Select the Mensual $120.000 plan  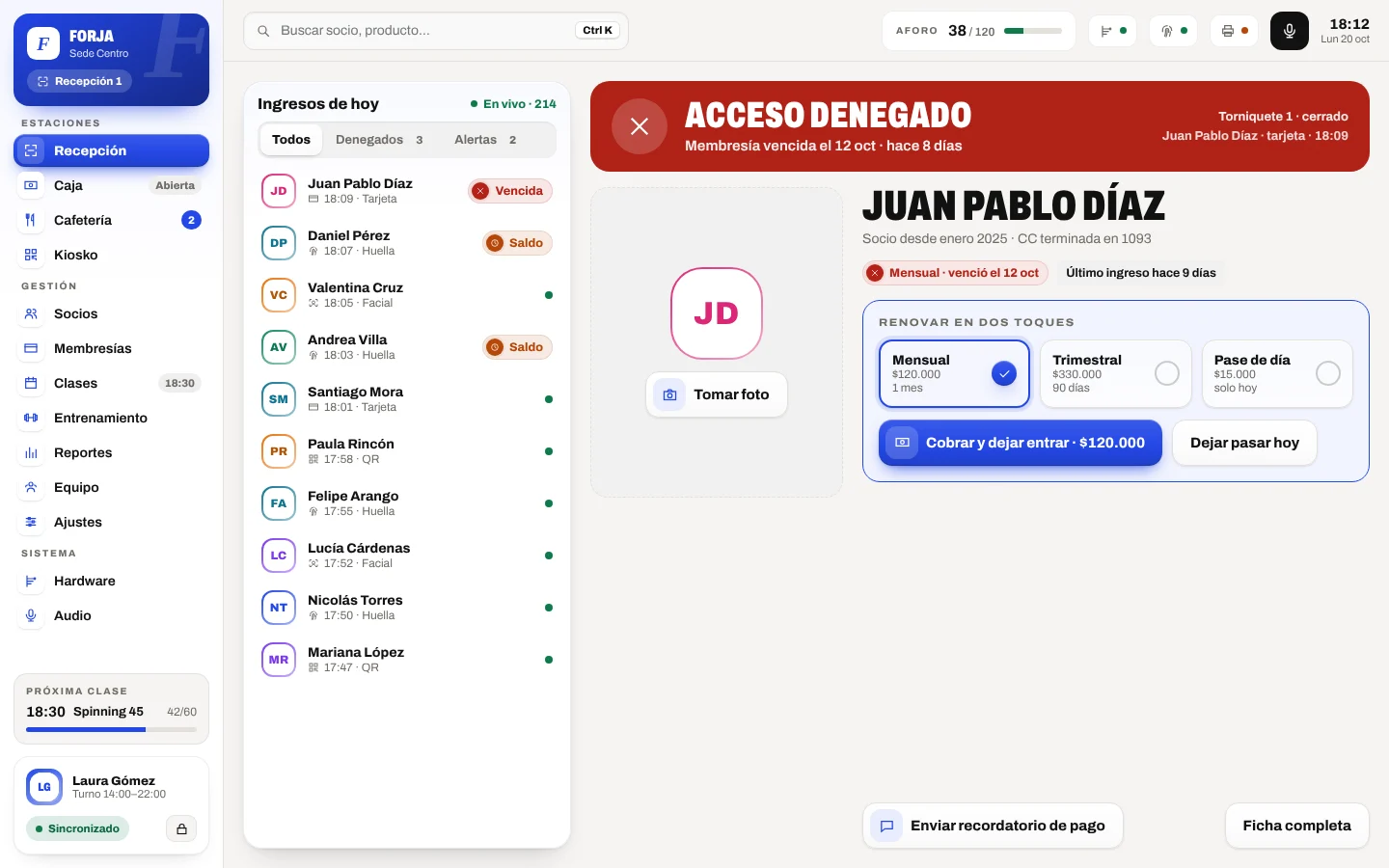[954, 373]
